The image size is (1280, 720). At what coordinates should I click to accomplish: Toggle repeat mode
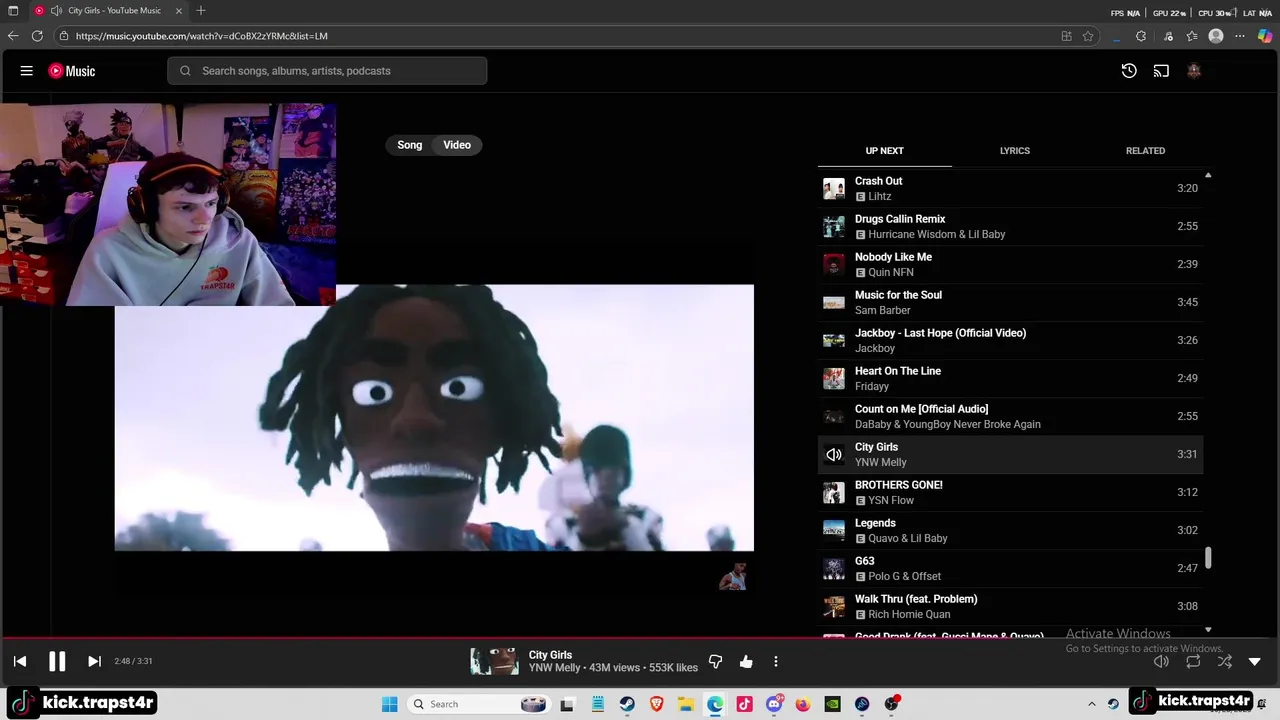coord(1193,661)
